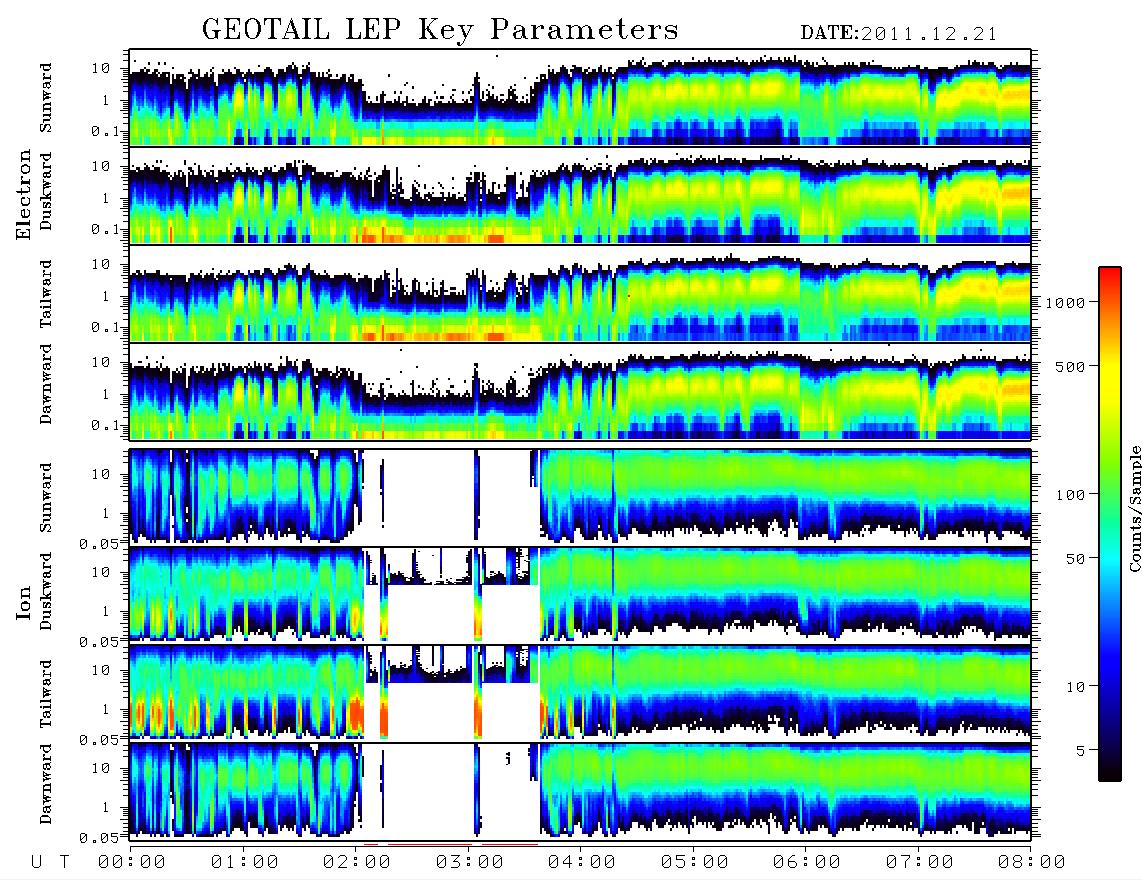Click the Electron Duskward spectrogram panel
The height and width of the screenshot is (880, 1142).
pyautogui.click(x=580, y=195)
